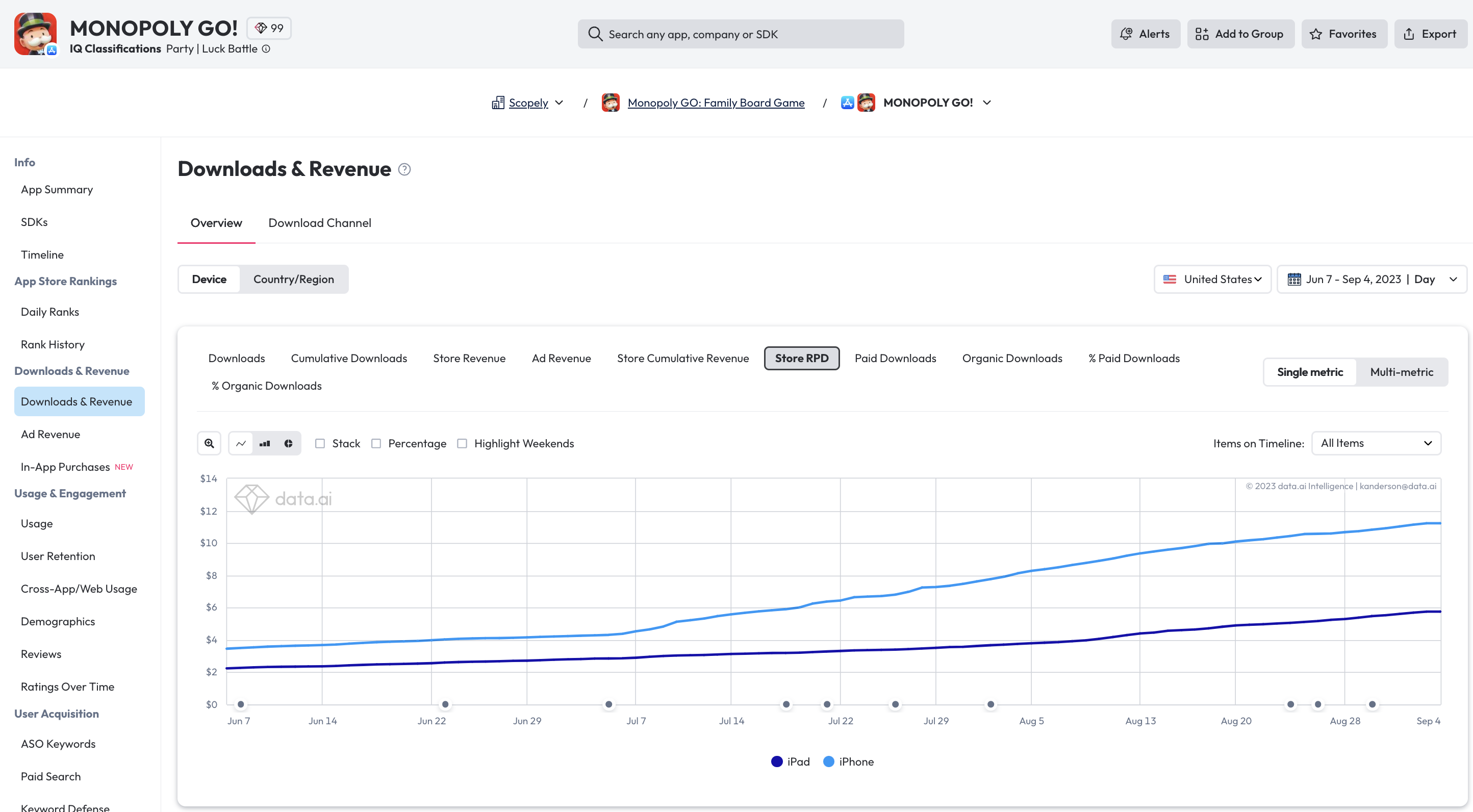
Task: Expand the MONOPOLY GO! breadcrumb chevron
Action: [987, 103]
